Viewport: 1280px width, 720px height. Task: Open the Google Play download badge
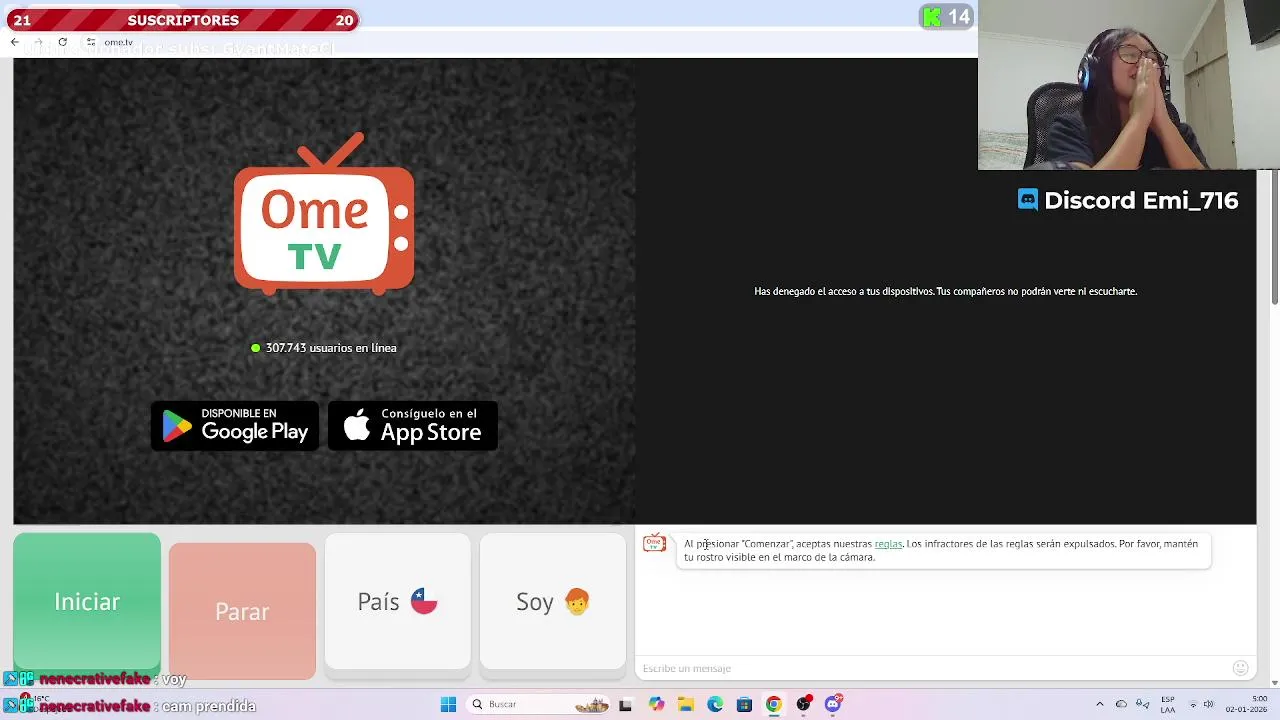[x=235, y=426]
